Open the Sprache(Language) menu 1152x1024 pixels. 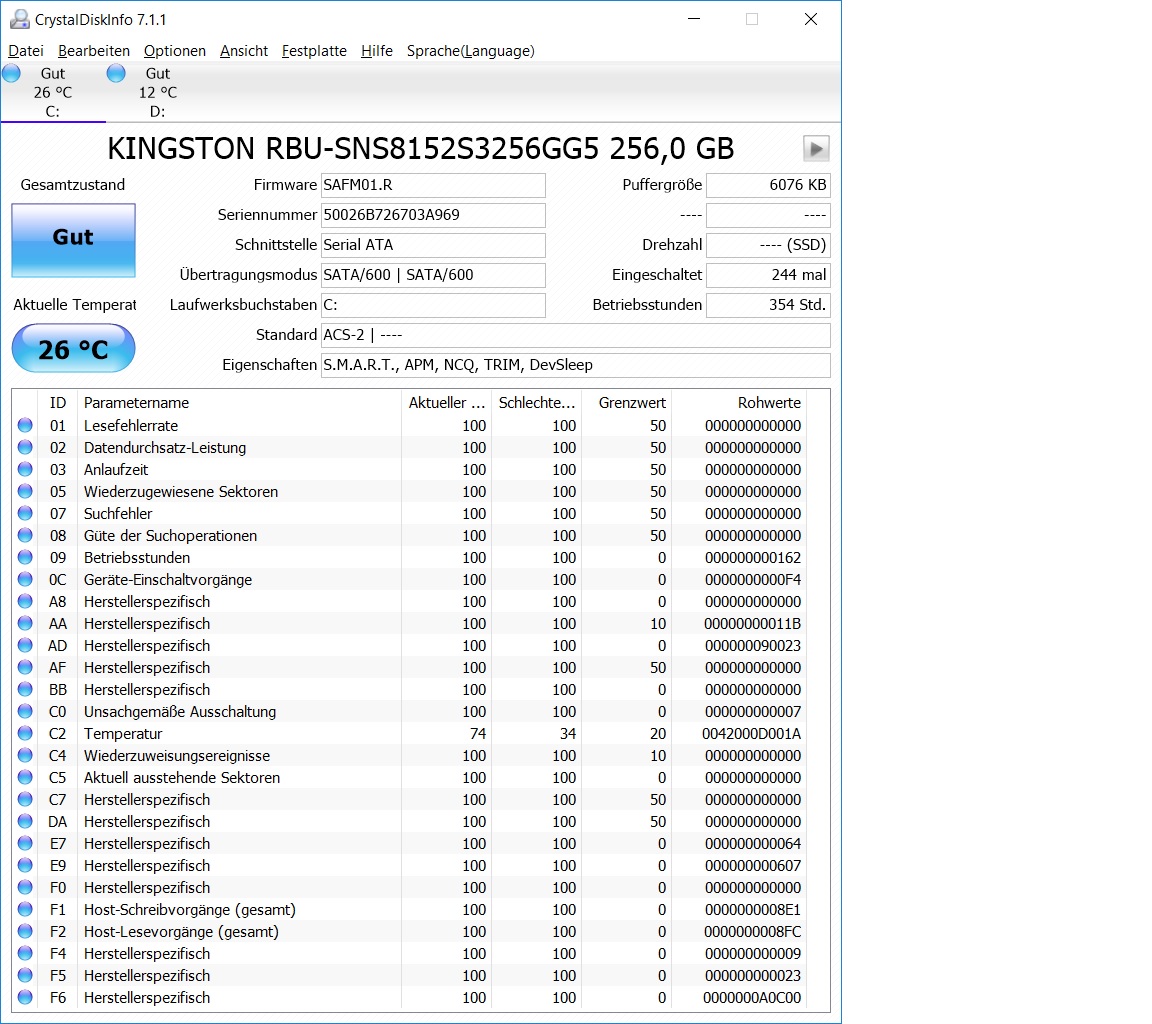click(x=470, y=51)
